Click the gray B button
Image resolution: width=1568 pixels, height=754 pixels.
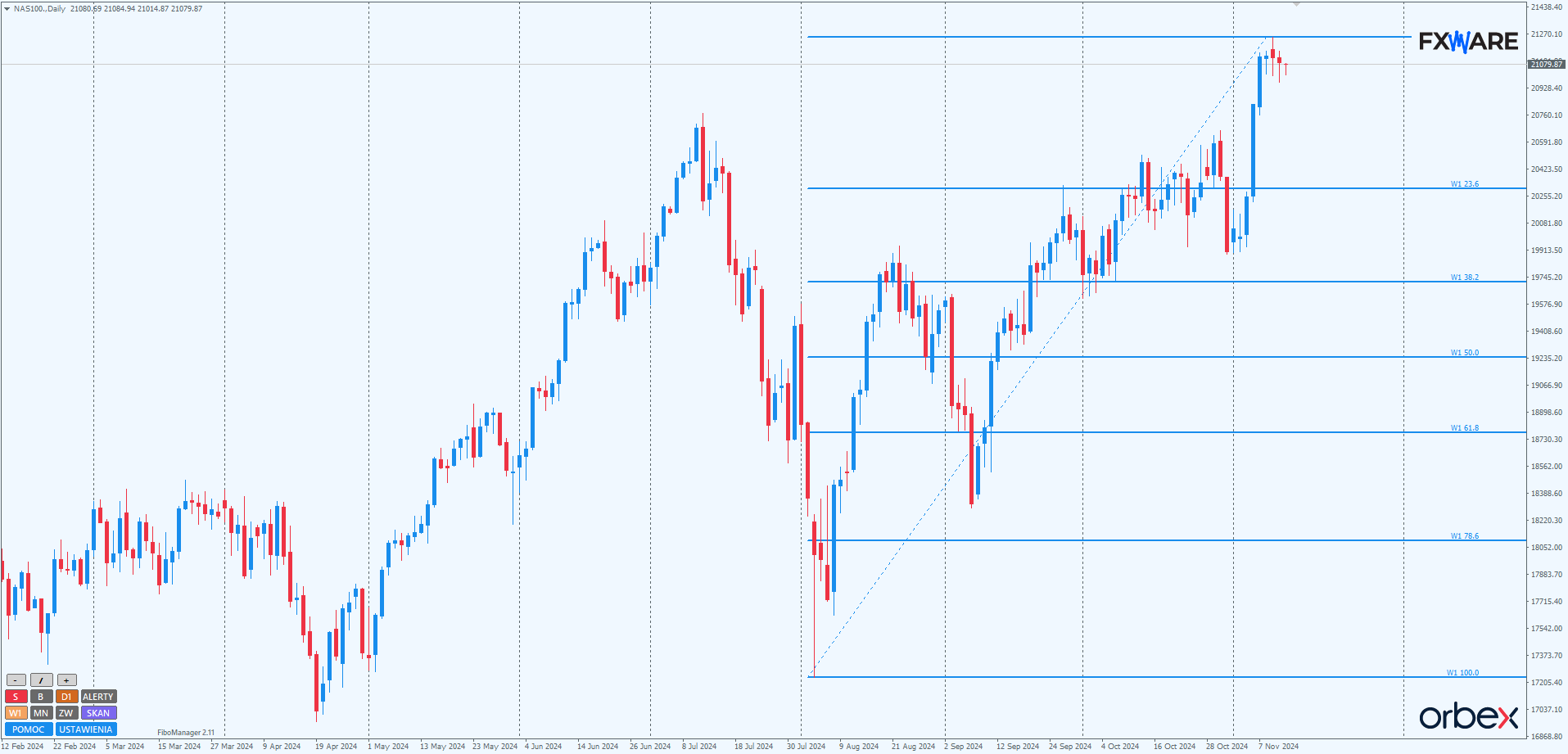click(x=41, y=697)
